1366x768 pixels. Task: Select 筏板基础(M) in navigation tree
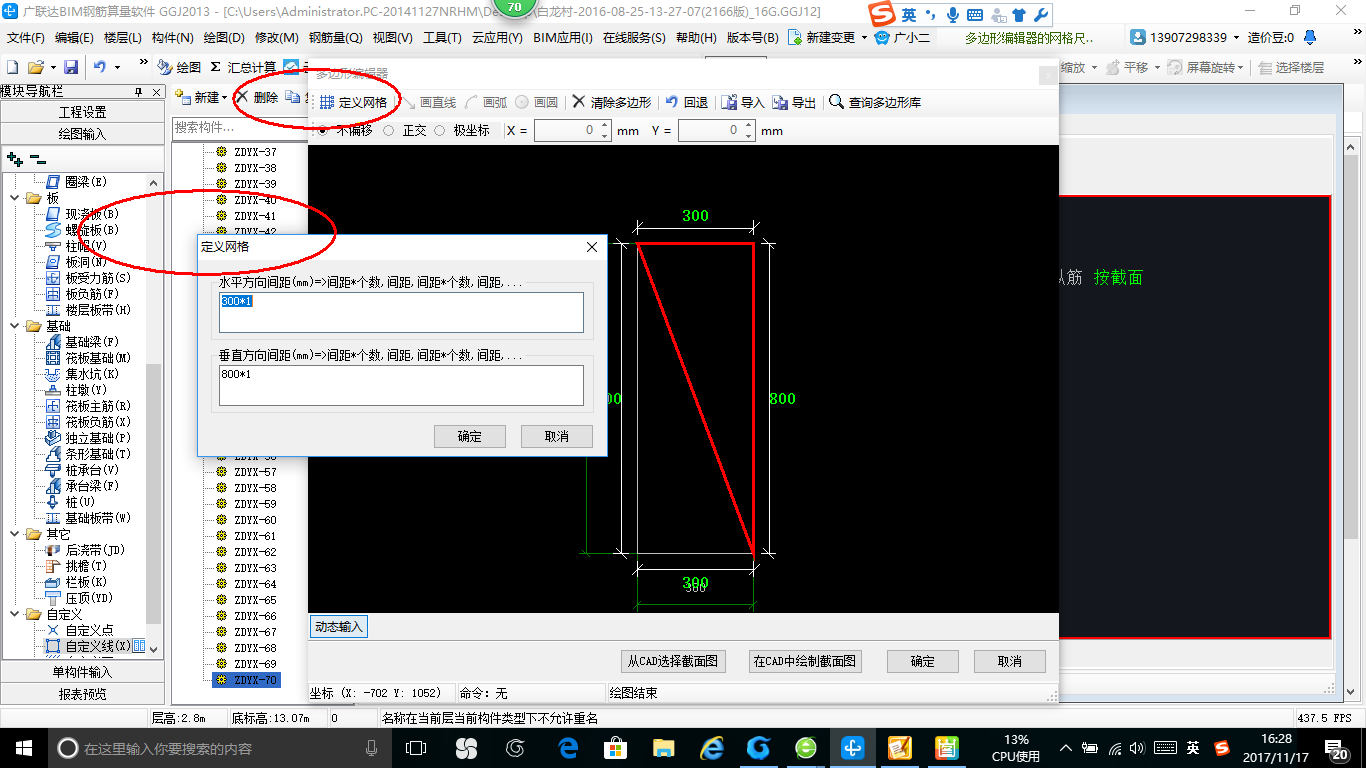pos(88,358)
